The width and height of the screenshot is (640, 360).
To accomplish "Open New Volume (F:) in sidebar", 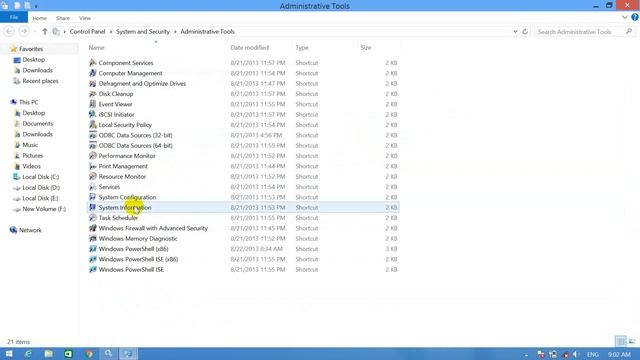I will [44, 209].
